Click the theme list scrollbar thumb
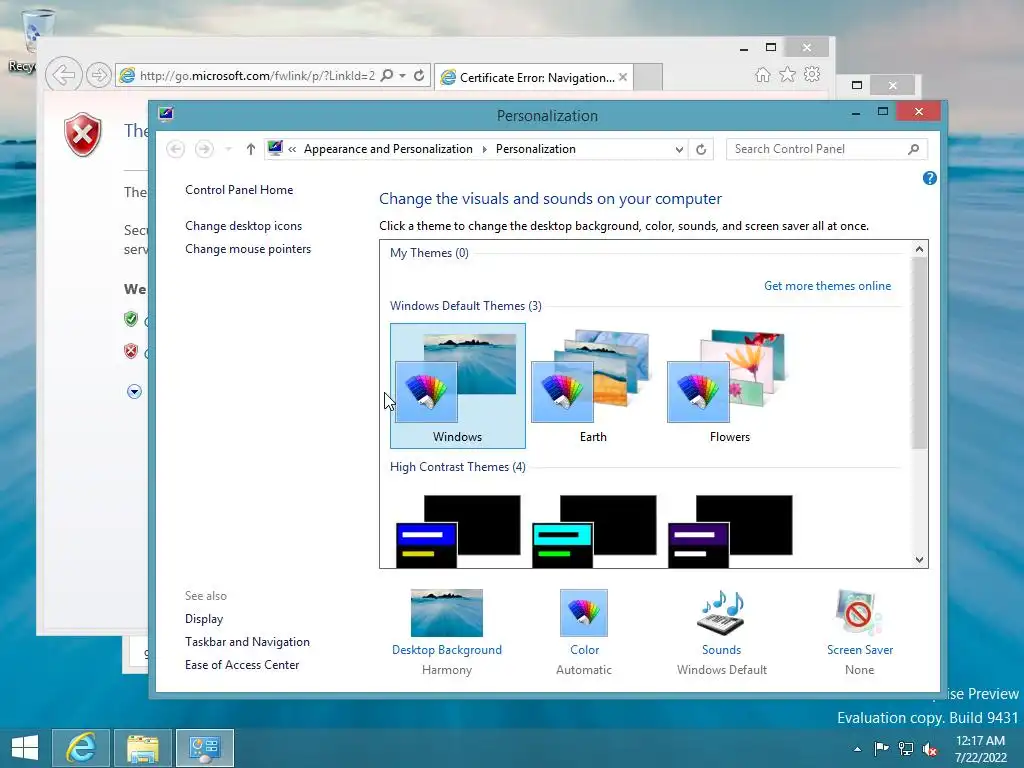The image size is (1024, 768). 920,353
